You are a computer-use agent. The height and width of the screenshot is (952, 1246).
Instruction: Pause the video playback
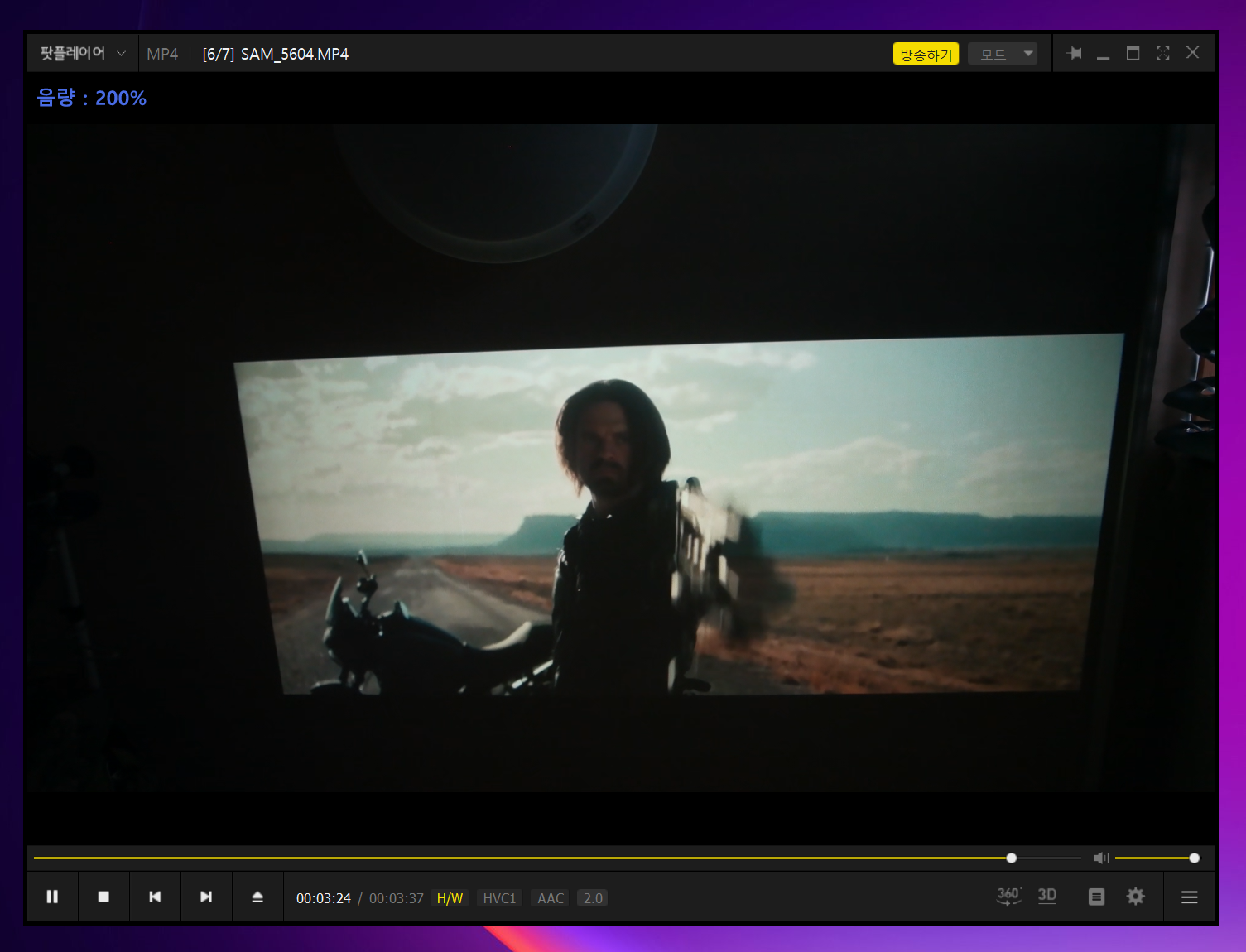pos(52,897)
